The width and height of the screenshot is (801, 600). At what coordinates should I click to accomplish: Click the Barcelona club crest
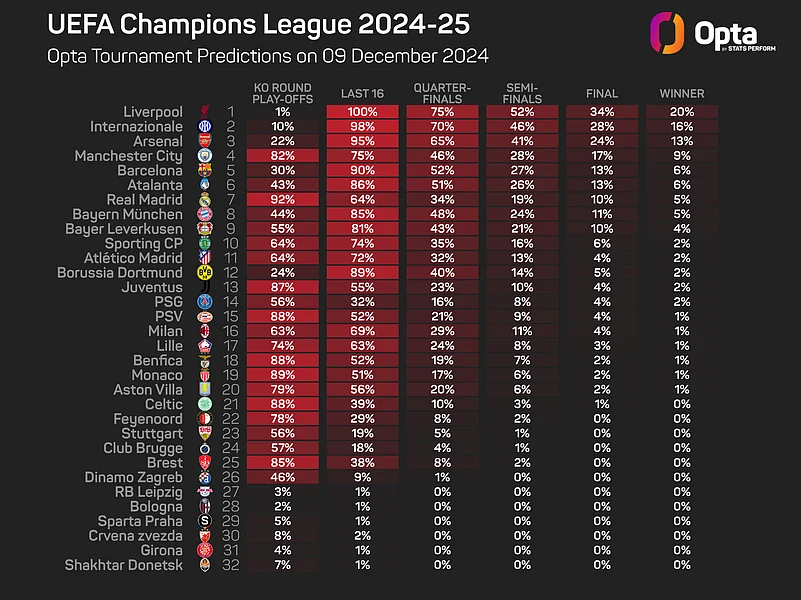[x=205, y=171]
